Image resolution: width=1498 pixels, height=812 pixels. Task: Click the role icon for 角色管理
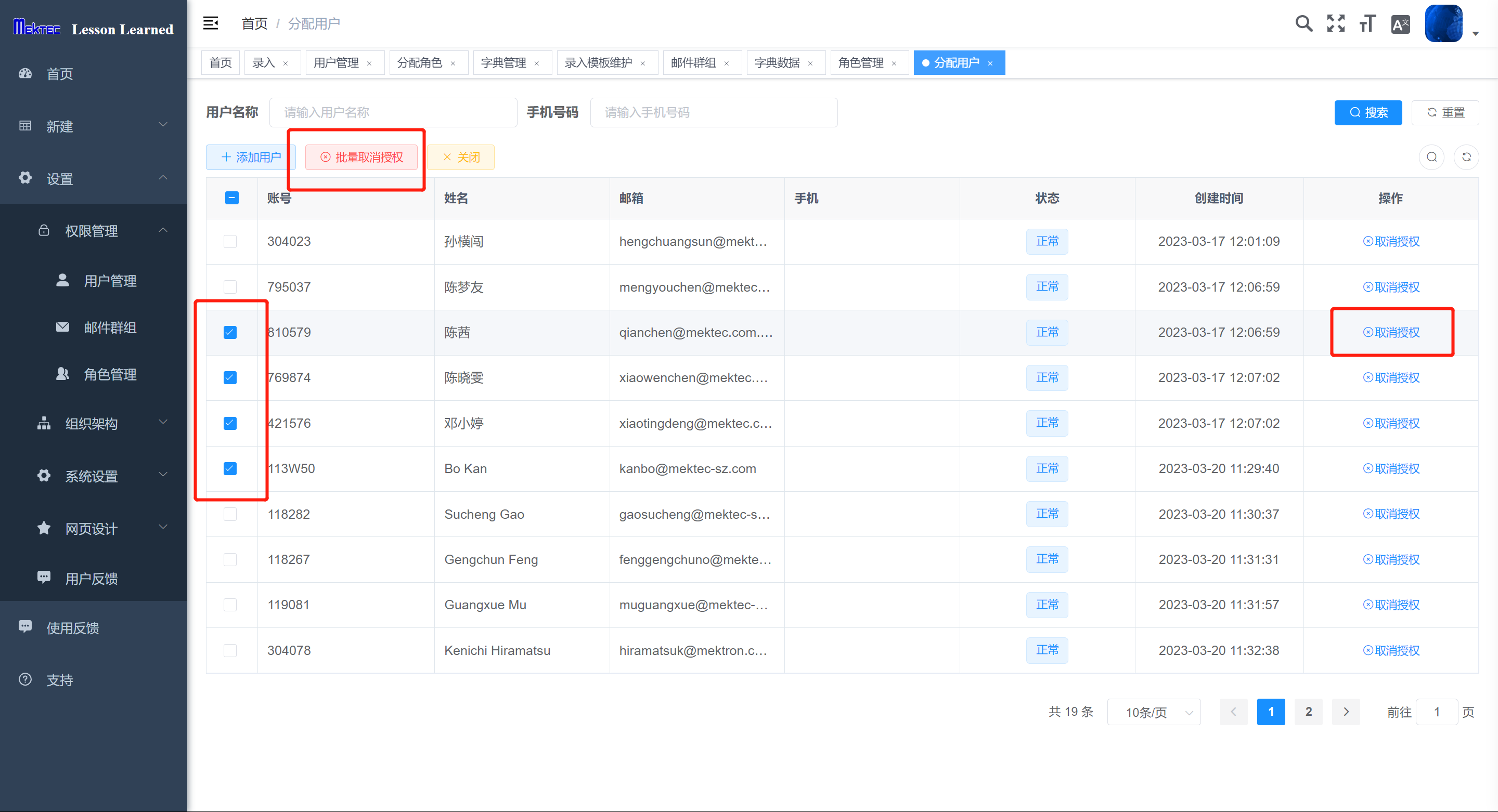[63, 374]
